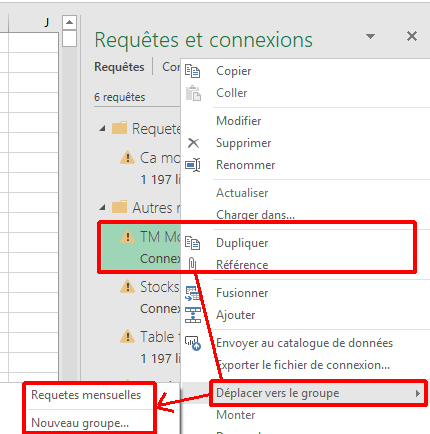This screenshot has width=430, height=434.
Task: Click the Supprimer X icon
Action: pos(193,143)
